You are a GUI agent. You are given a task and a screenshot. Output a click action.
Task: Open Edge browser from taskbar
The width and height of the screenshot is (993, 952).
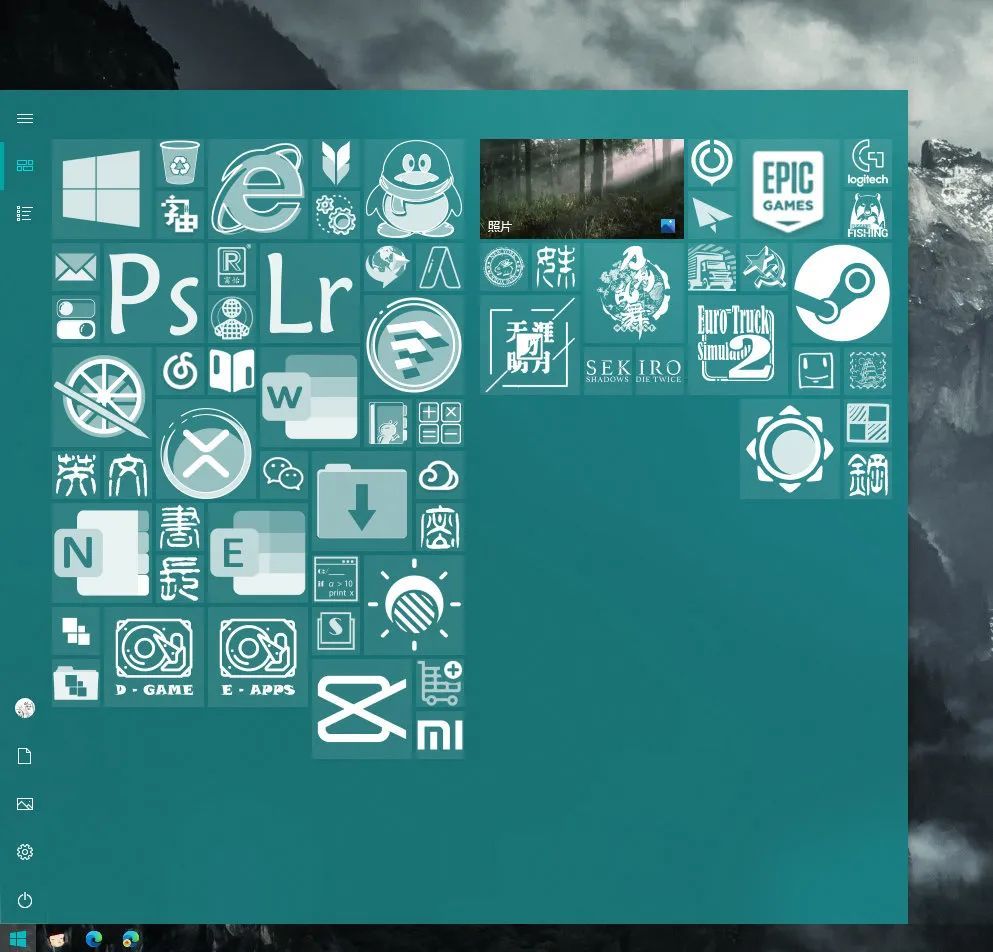click(94, 939)
